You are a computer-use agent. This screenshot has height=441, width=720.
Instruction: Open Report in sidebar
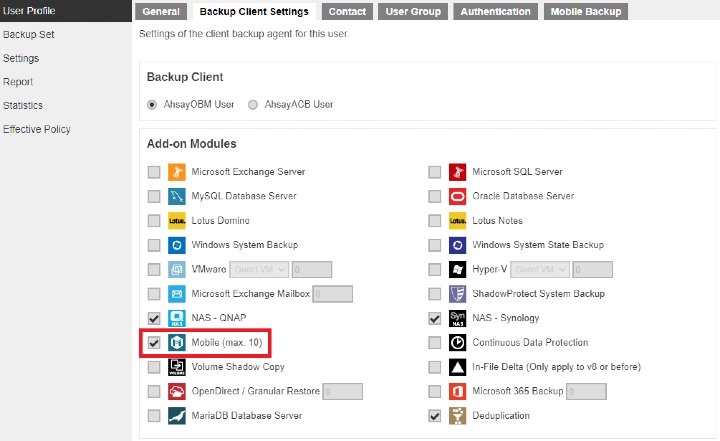[18, 82]
